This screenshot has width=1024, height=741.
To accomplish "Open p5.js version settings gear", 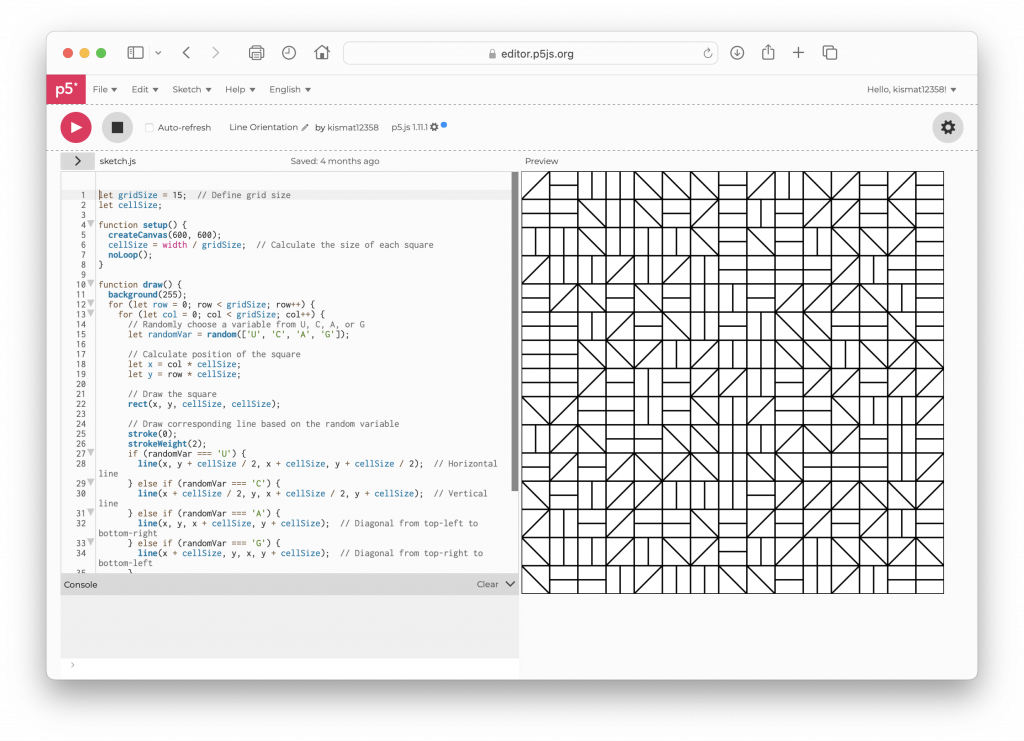I will click(434, 128).
